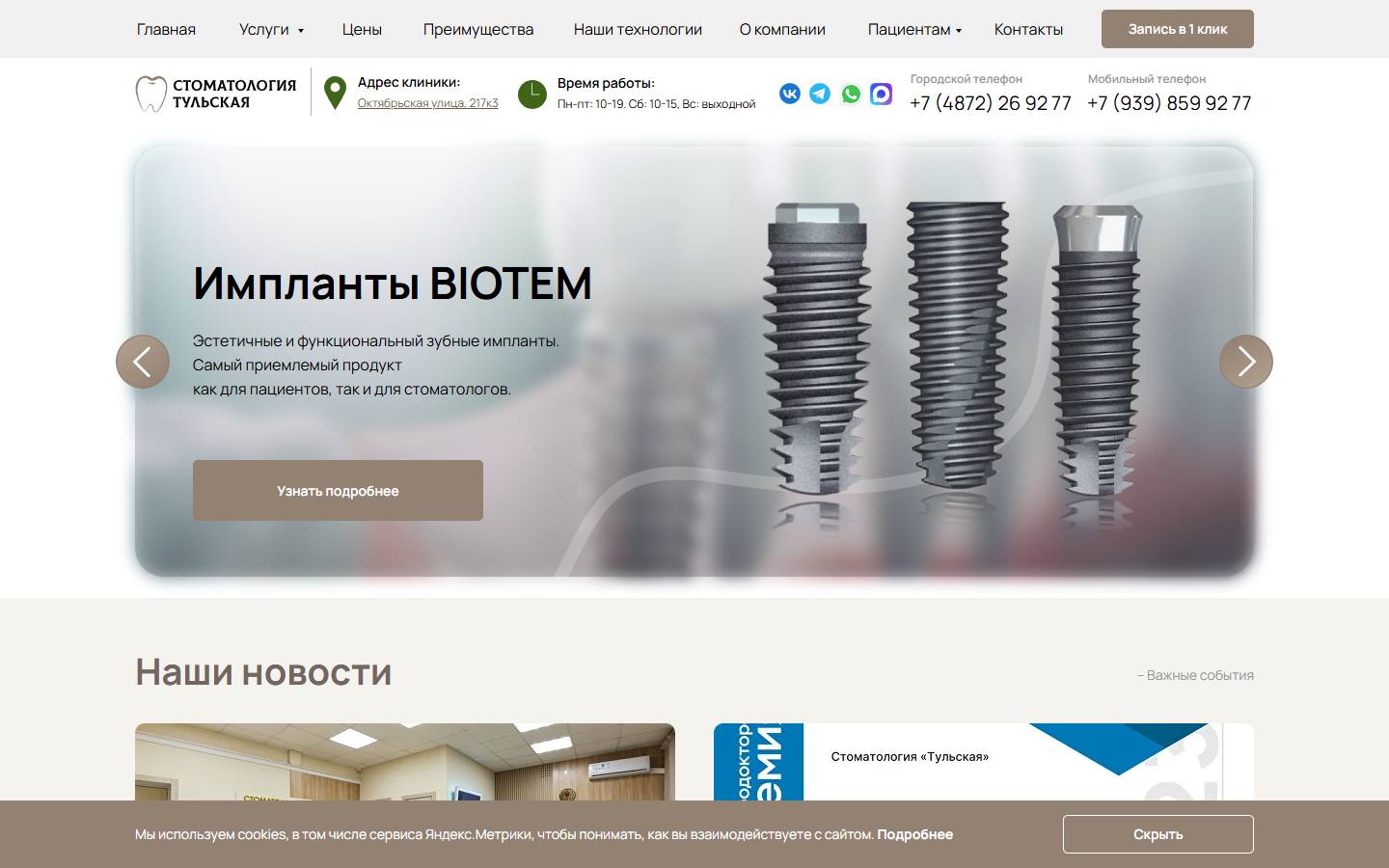
Task: Open the Telegram messenger icon
Action: coord(820,94)
